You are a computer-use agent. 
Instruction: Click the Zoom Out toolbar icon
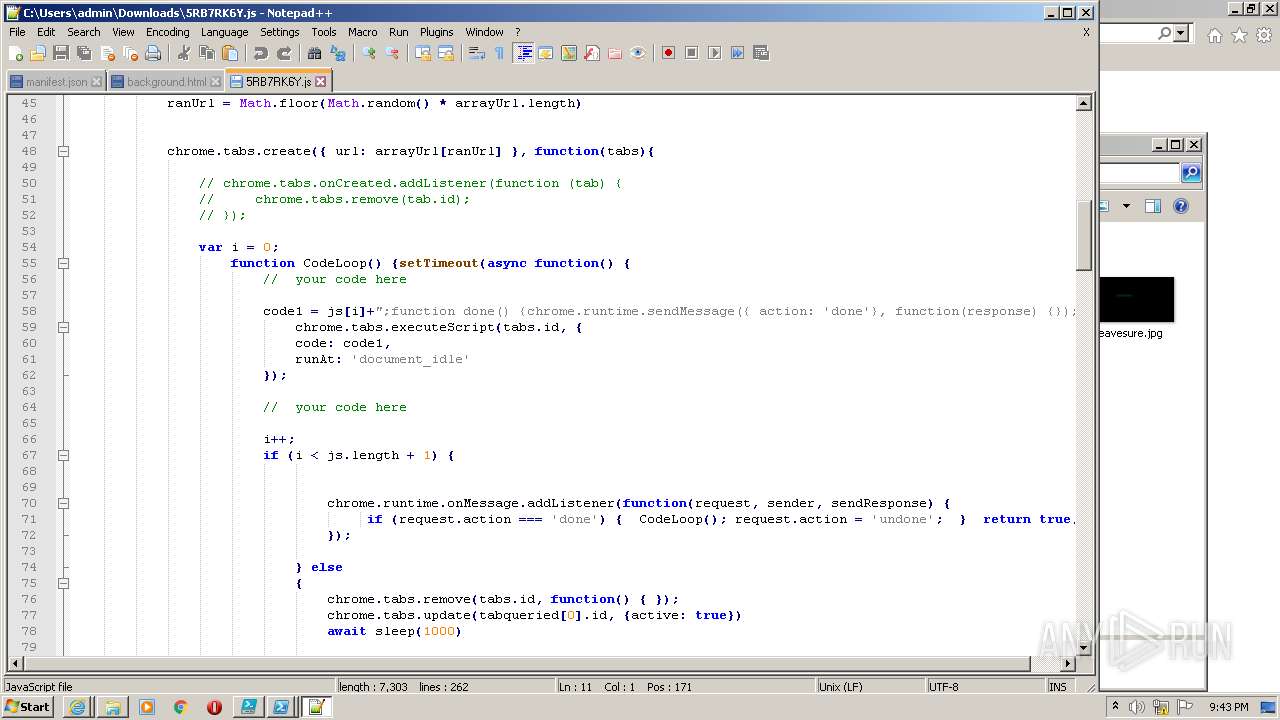392,53
